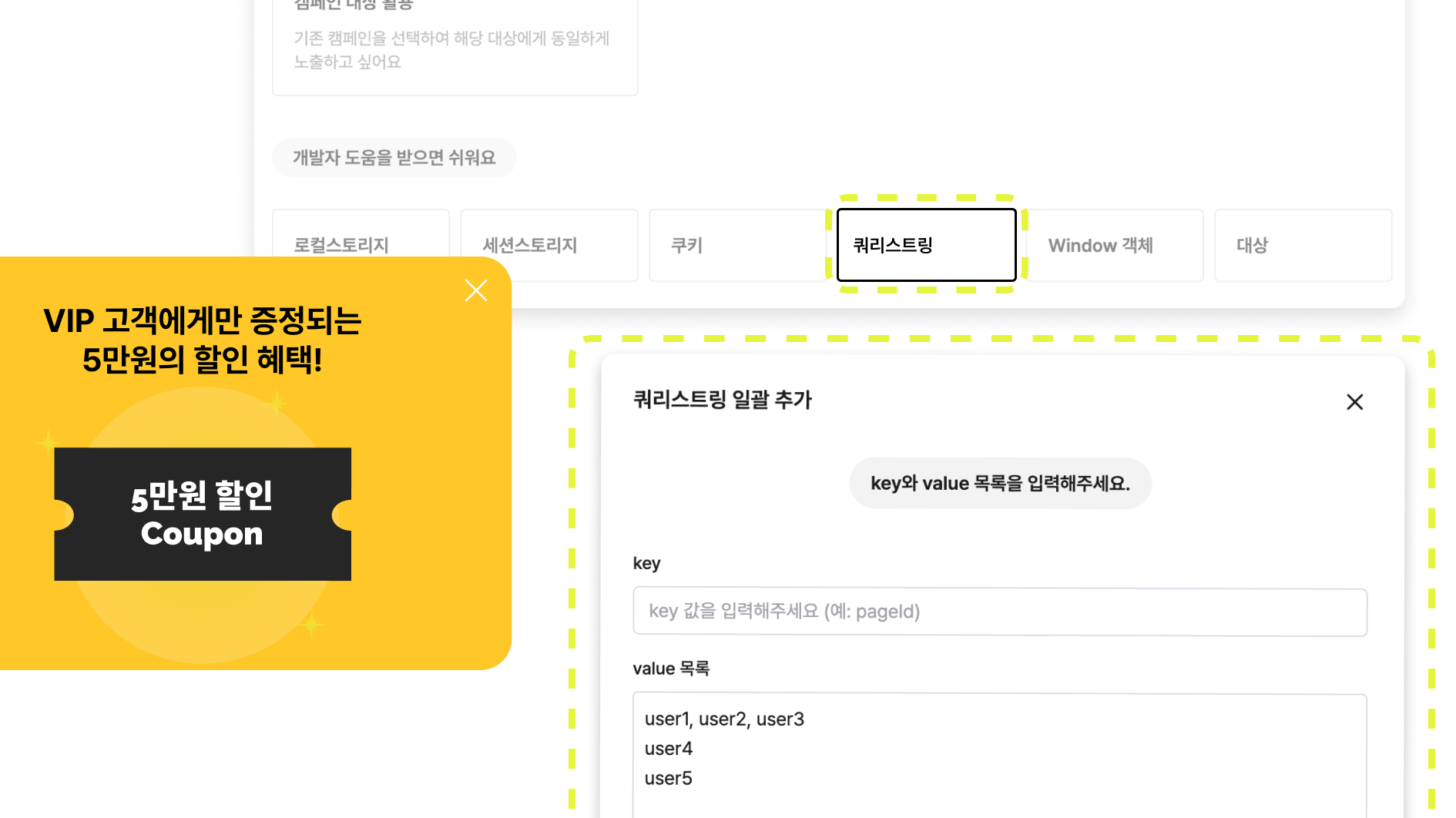Select the 세션스토리지 option
The image size is (1456, 818).
tap(549, 245)
